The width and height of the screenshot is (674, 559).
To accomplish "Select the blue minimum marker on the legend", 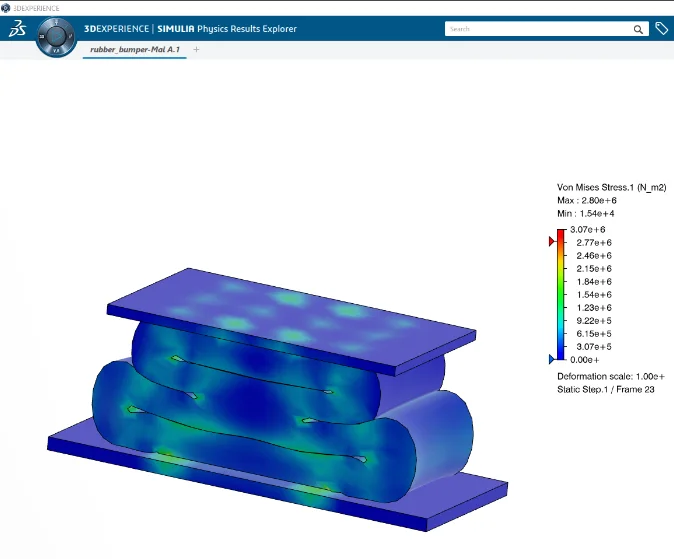I will (551, 359).
